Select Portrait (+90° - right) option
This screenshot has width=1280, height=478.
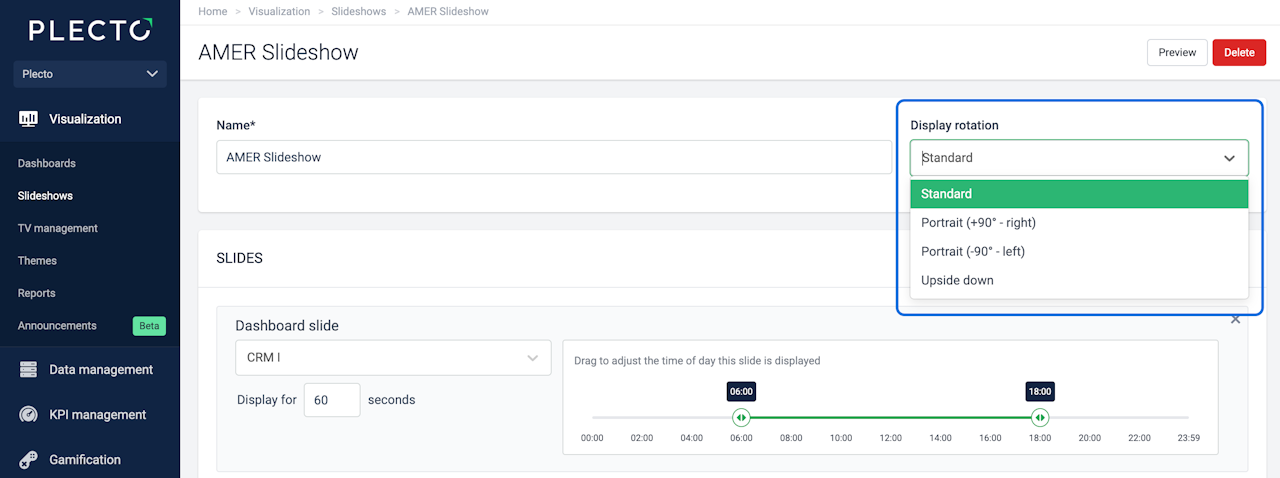[x=978, y=223]
